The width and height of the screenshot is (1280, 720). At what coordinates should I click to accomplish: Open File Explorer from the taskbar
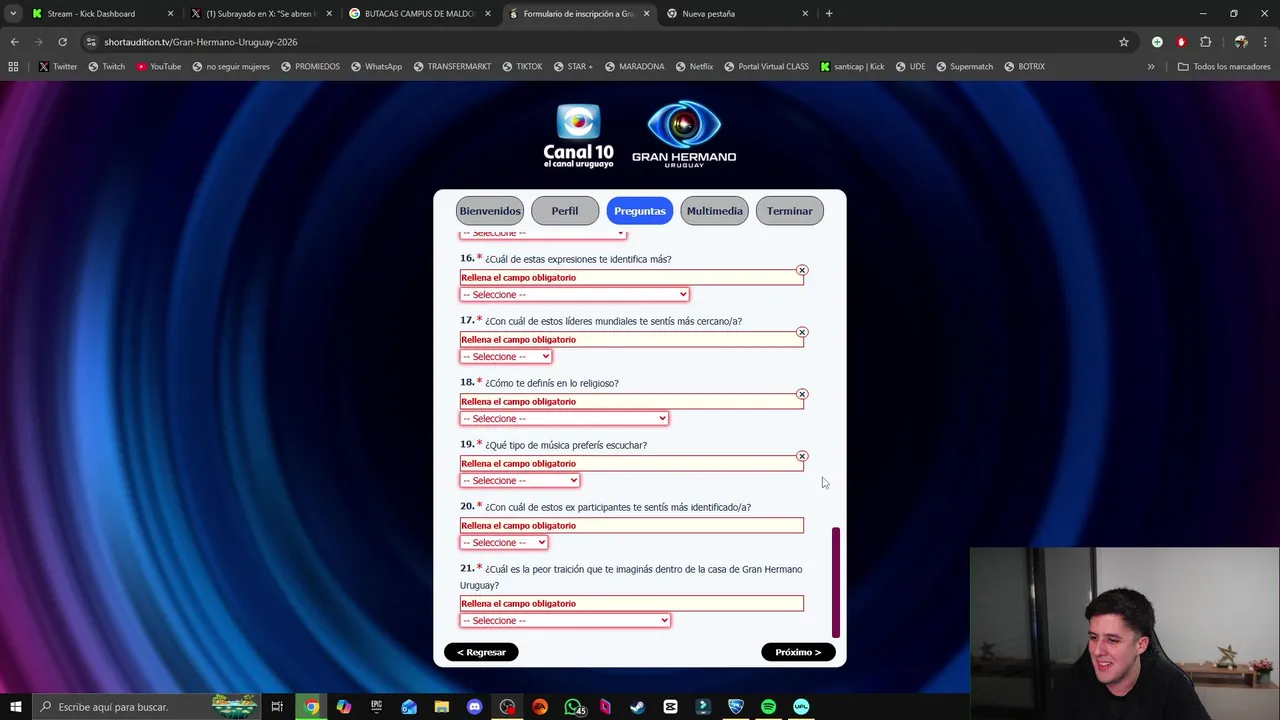[442, 707]
